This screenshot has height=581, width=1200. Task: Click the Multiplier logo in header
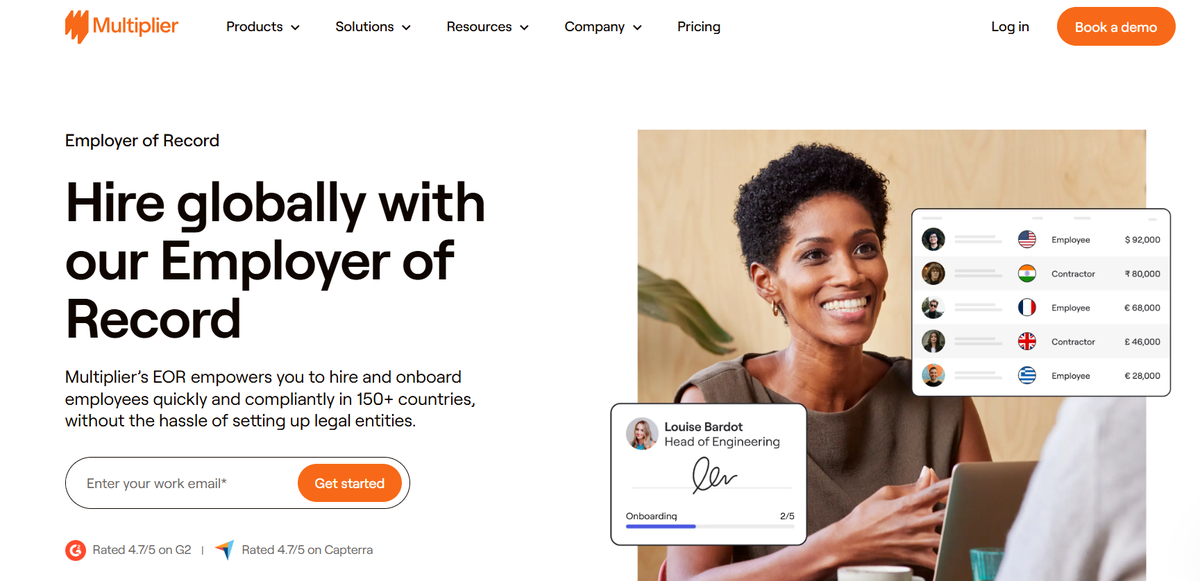121,27
